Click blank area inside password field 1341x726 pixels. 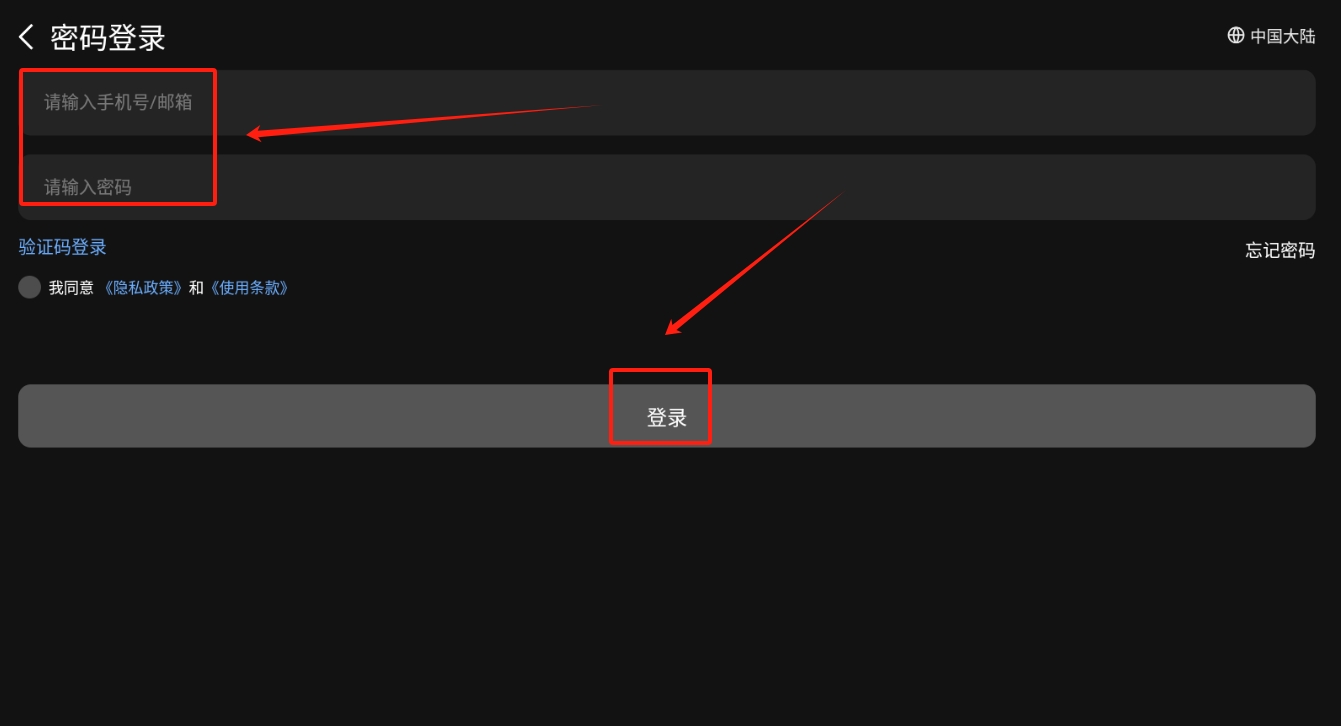tap(800, 187)
